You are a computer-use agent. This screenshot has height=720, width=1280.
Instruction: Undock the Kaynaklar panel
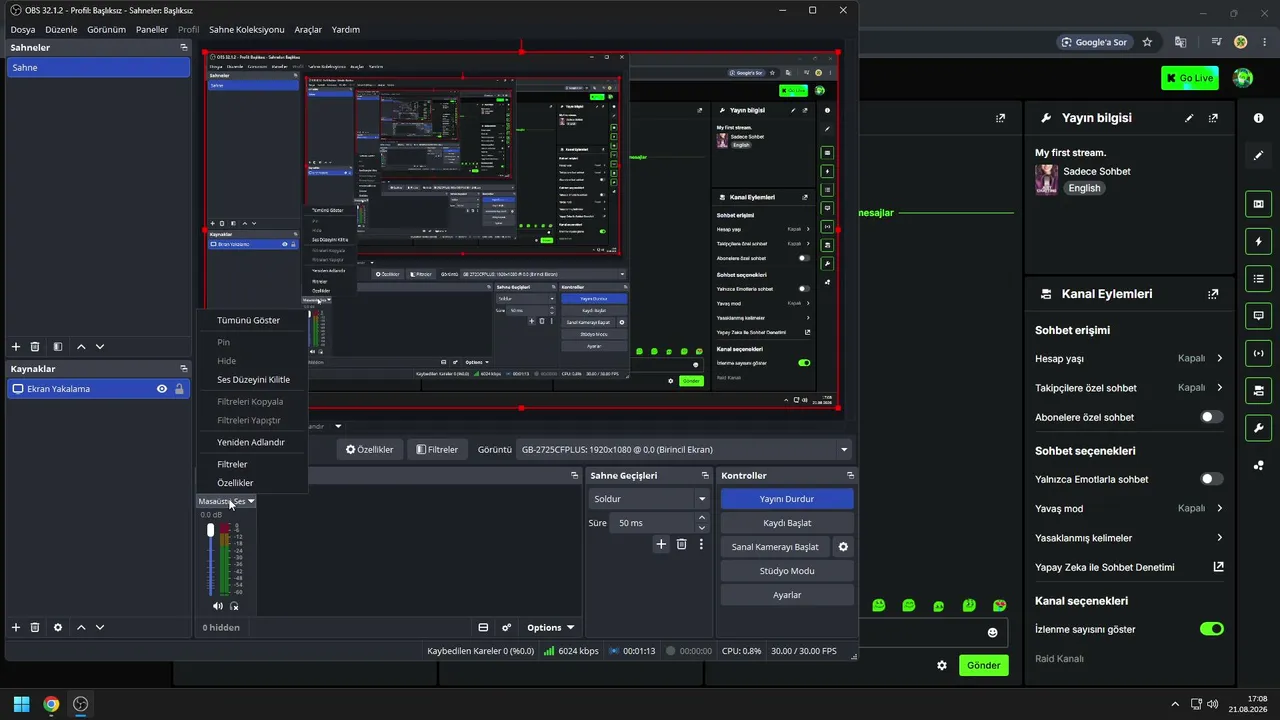point(184,369)
